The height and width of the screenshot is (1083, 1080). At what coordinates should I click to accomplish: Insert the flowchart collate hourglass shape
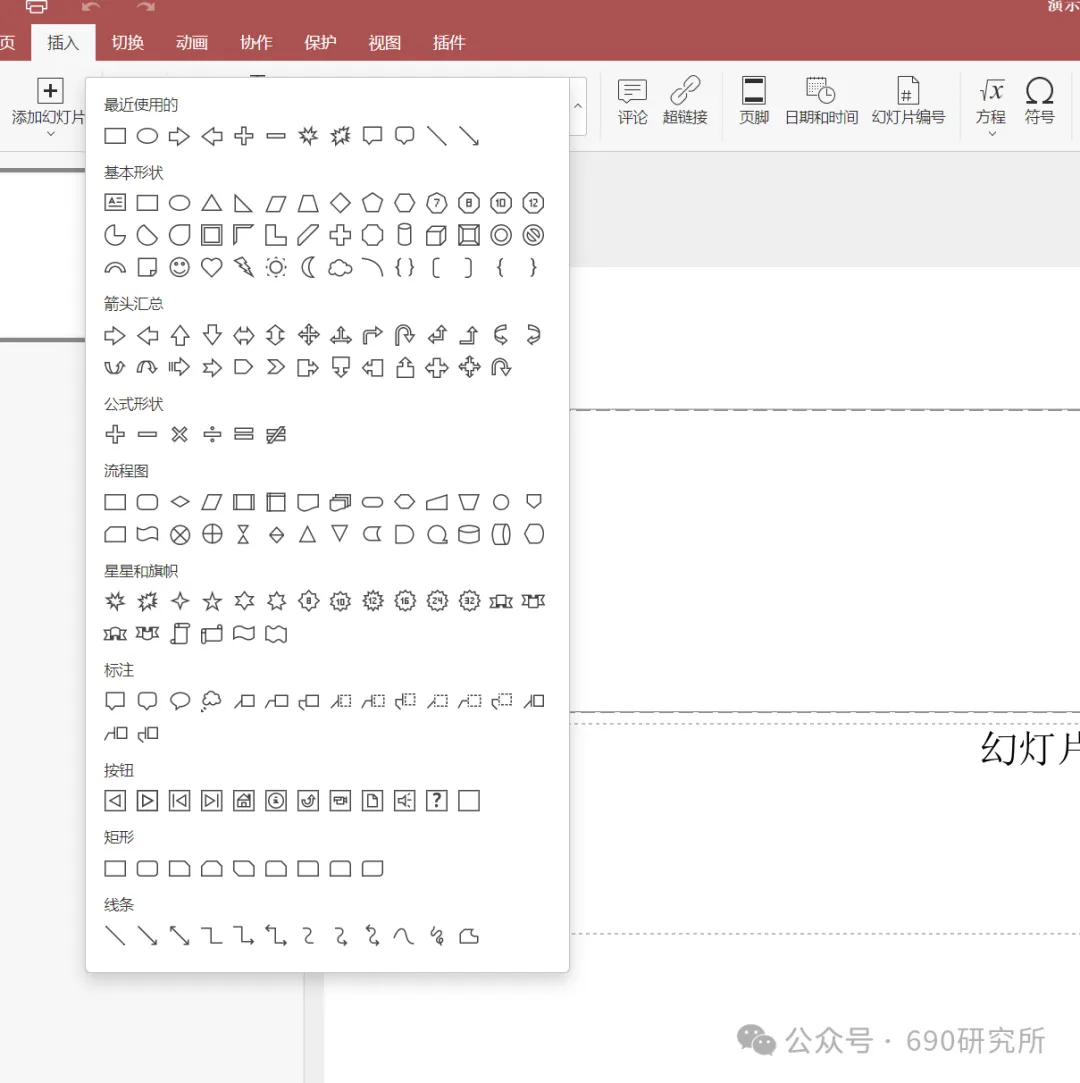click(243, 535)
